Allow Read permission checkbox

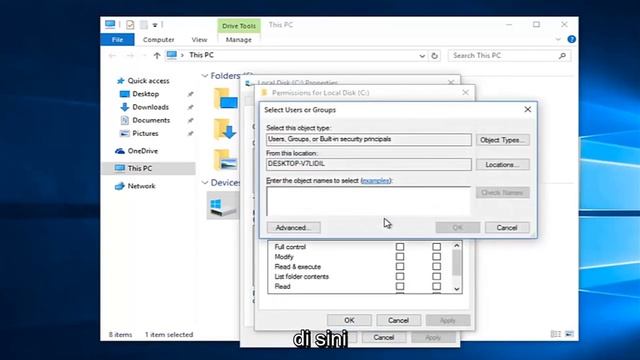[400, 287]
